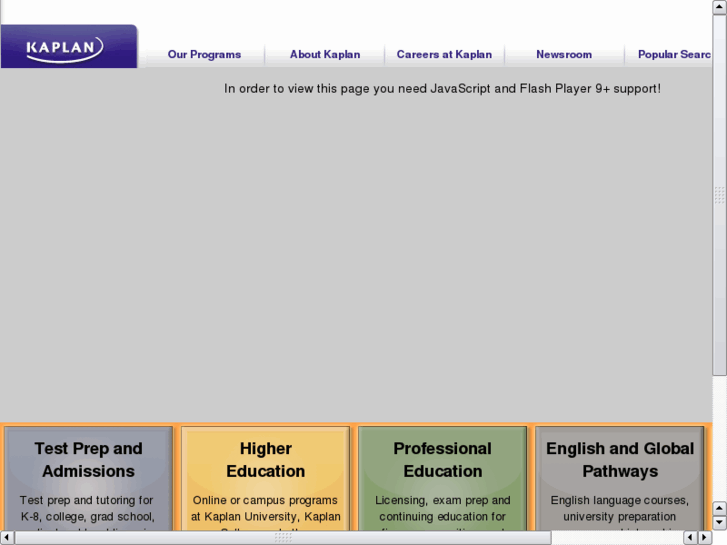
Task: Open the Our Programs menu
Action: tap(204, 55)
